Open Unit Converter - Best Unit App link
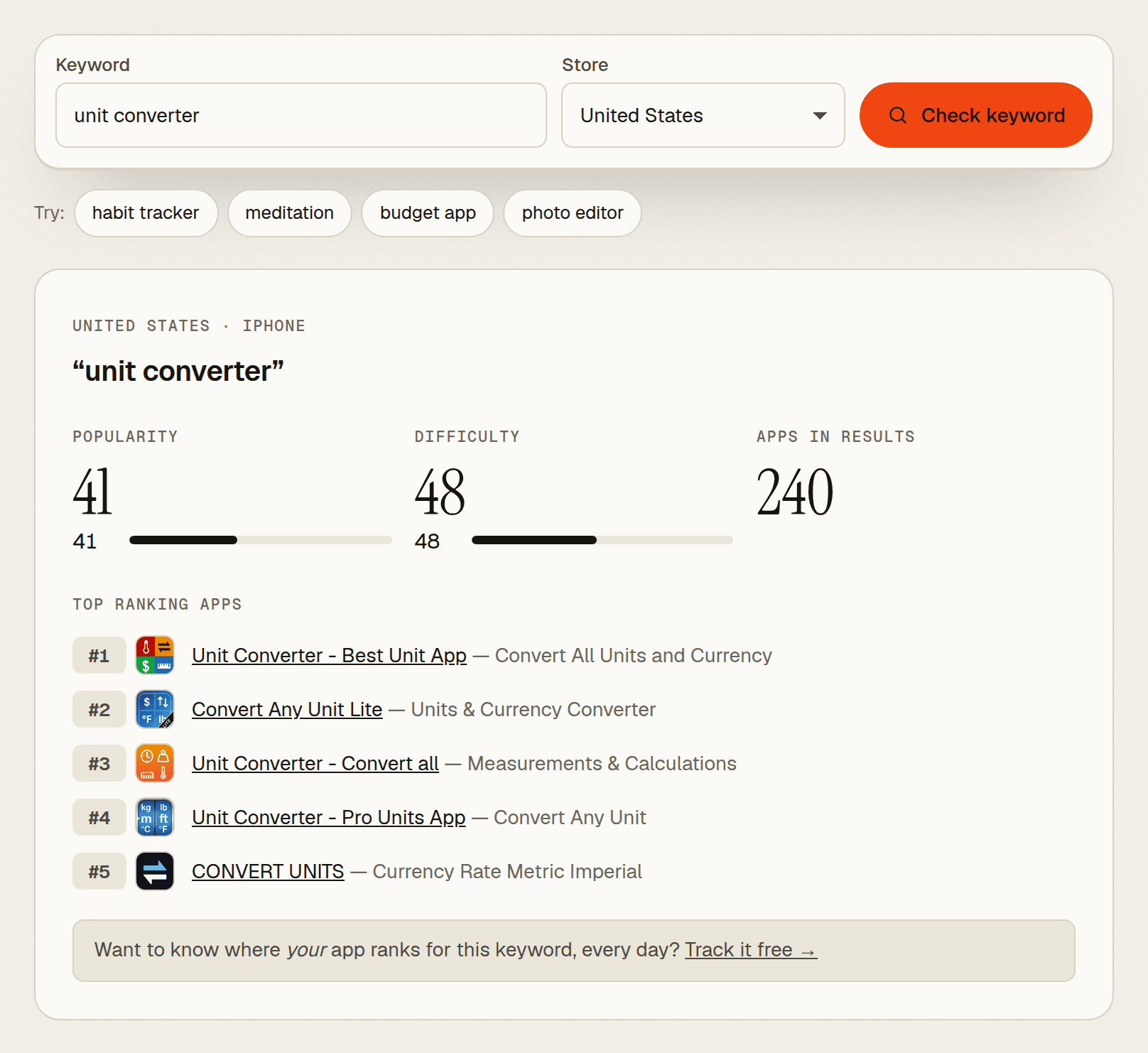This screenshot has height=1053, width=1148. pyautogui.click(x=330, y=655)
